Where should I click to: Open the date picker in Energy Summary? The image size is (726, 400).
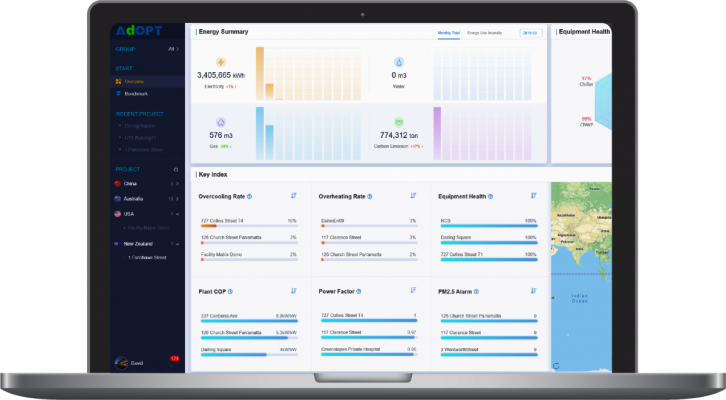pos(530,33)
